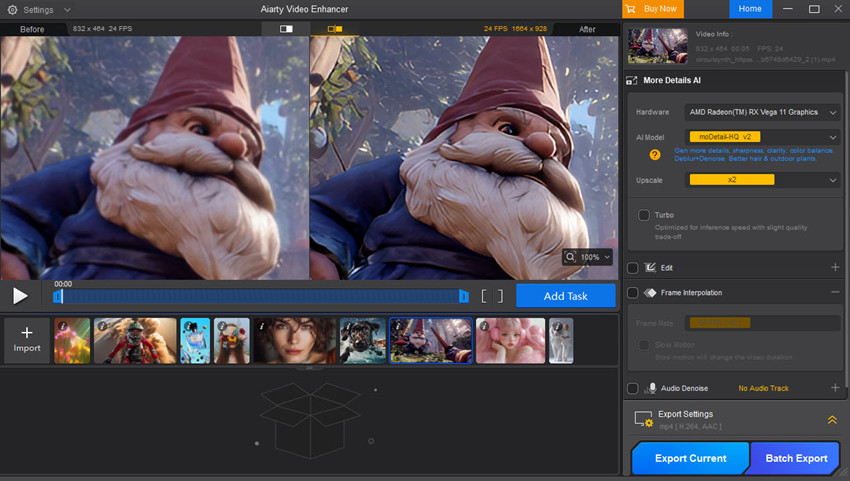Switch to split-slider compare view icon
This screenshot has height=481, width=850.
click(x=286, y=29)
